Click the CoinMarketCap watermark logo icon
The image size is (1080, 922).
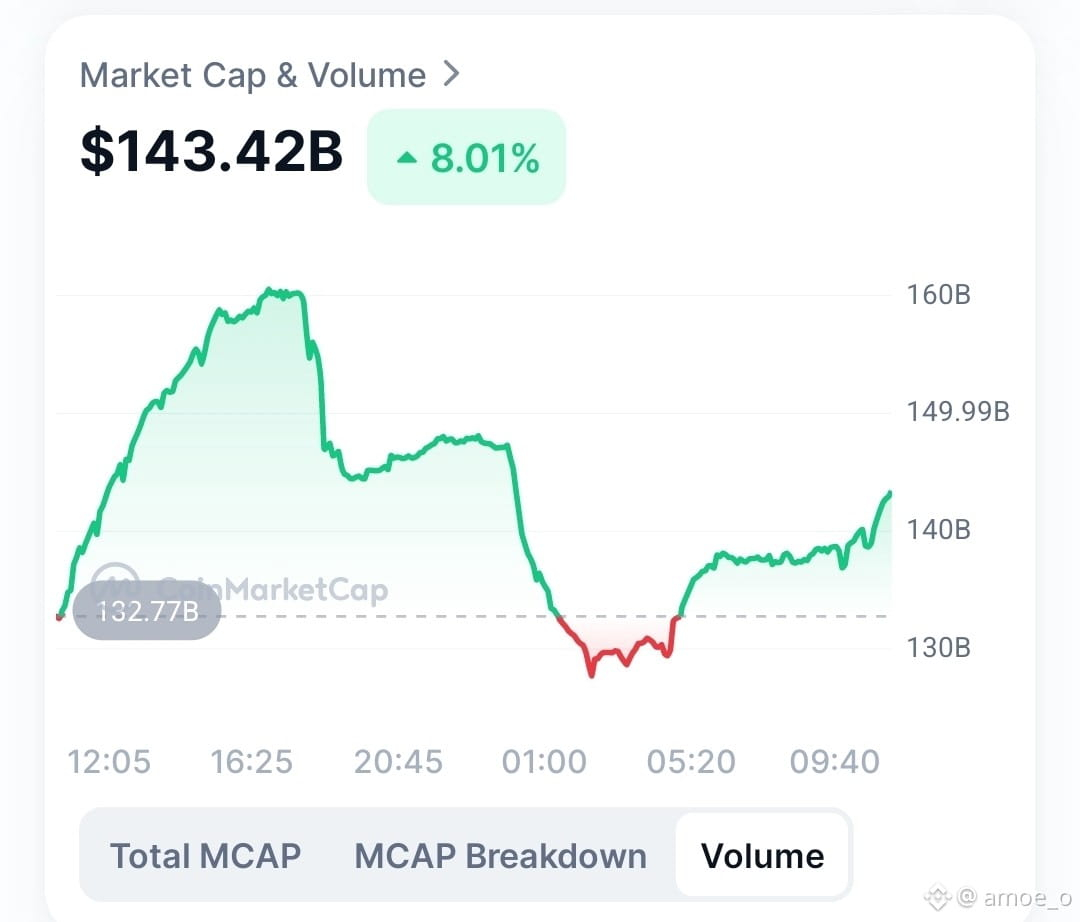coord(115,584)
